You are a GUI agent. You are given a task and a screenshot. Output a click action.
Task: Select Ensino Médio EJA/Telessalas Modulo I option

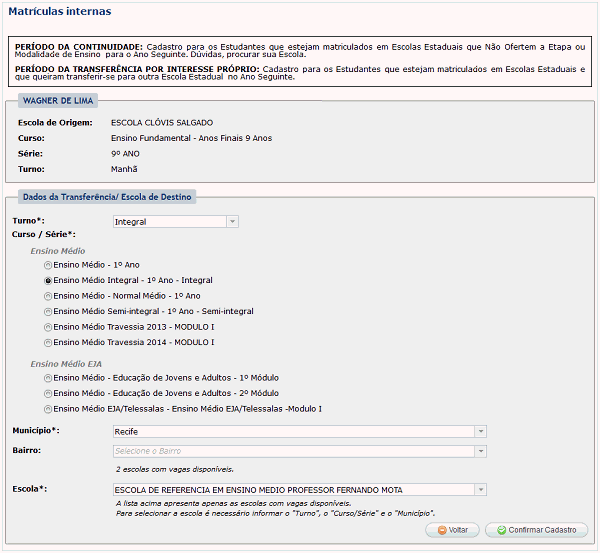pos(48,409)
